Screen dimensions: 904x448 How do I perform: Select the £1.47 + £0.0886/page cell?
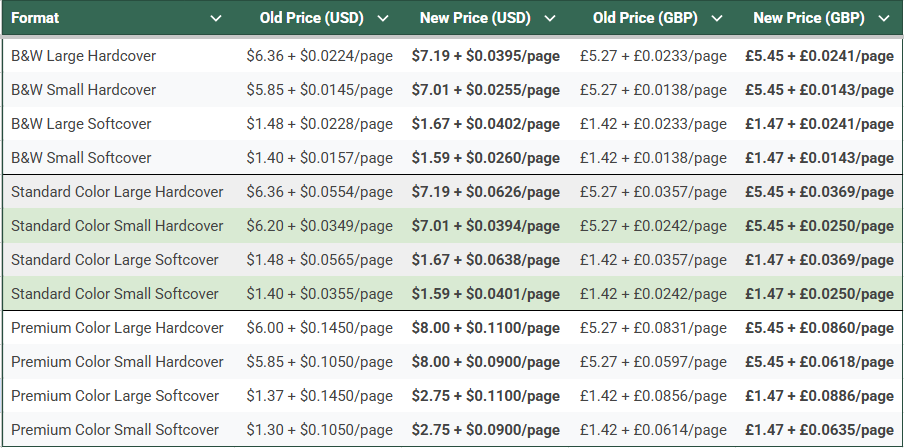click(x=819, y=396)
